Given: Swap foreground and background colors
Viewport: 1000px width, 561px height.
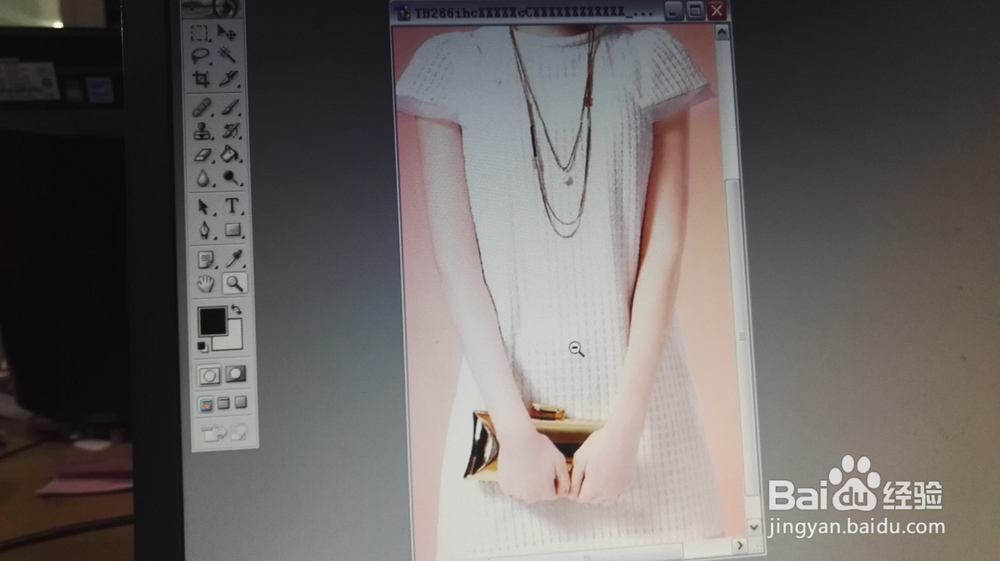Looking at the screenshot, I should pos(237,309).
